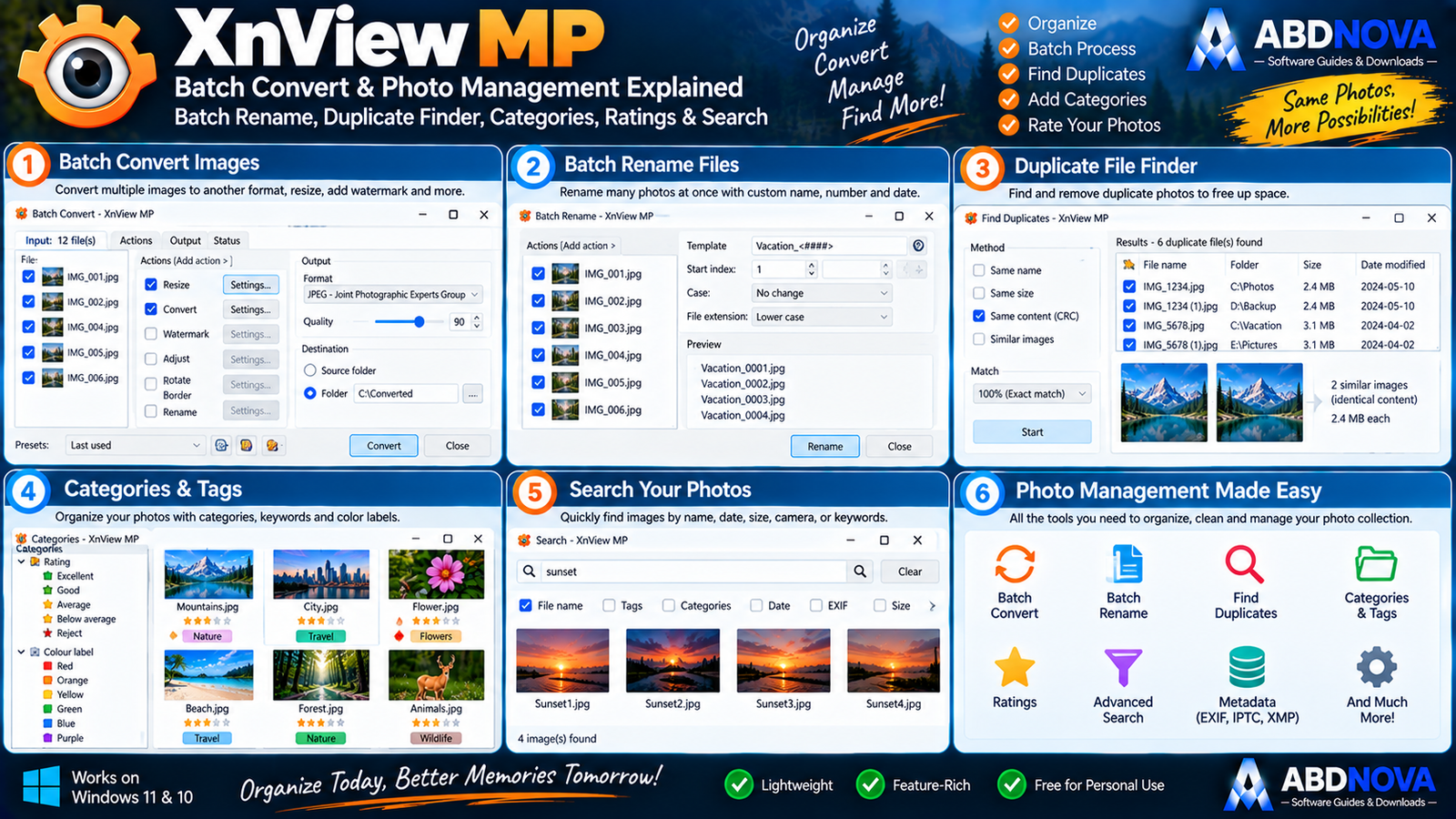1456x819 pixels.
Task: Click the Windows logo at bottom left
Action: [x=41, y=786]
